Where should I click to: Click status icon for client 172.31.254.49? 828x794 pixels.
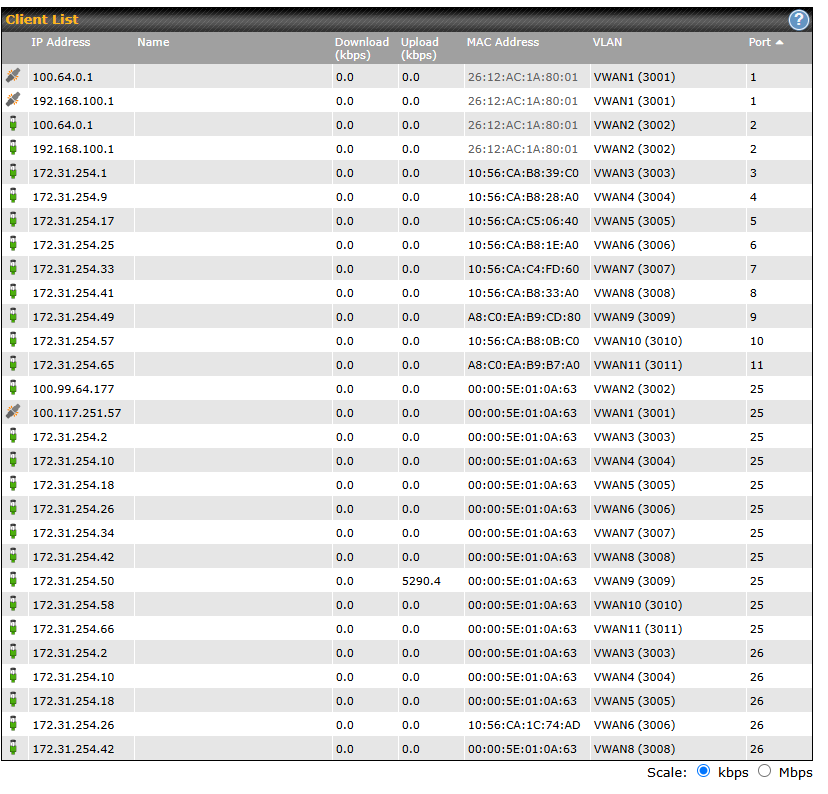click(14, 316)
